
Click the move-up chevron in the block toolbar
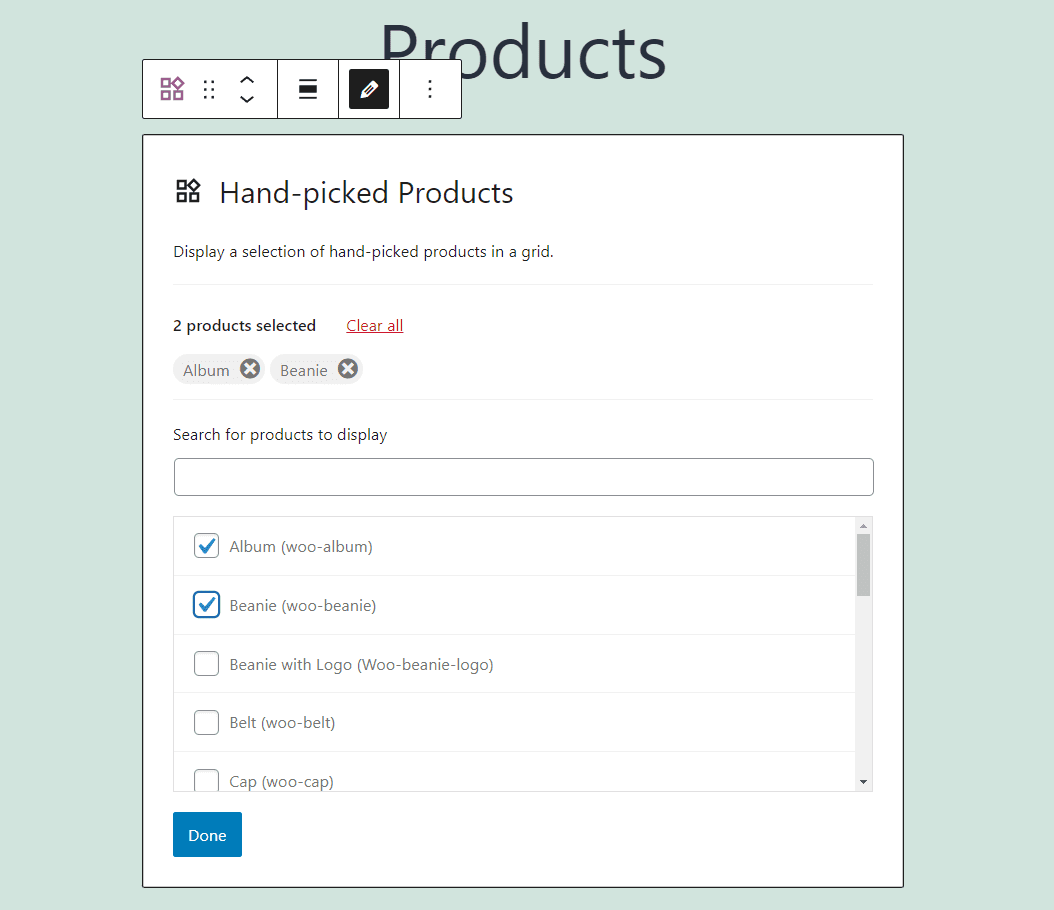[246, 80]
